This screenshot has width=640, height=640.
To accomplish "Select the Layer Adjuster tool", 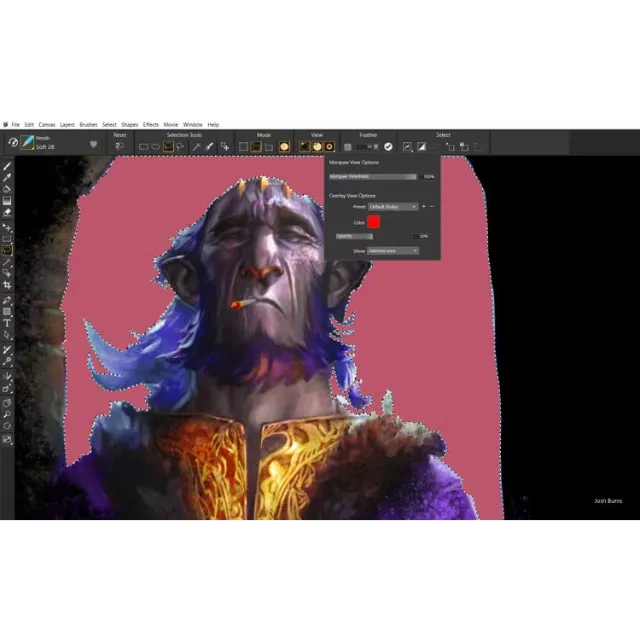I will pyautogui.click(x=7, y=227).
